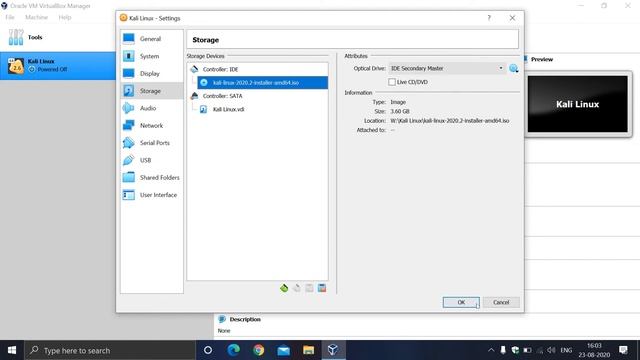Click the choose disk image icon

pos(513,69)
